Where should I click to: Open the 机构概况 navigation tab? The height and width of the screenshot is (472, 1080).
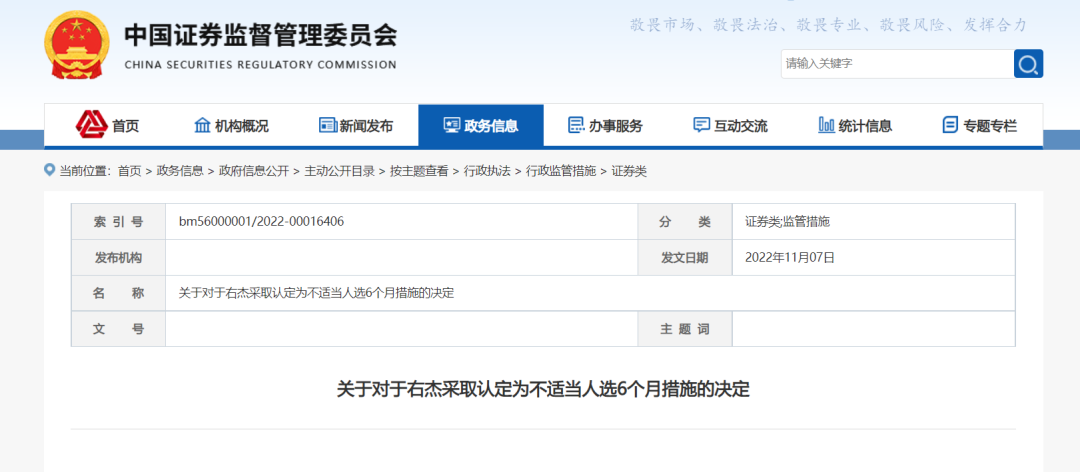click(x=231, y=125)
